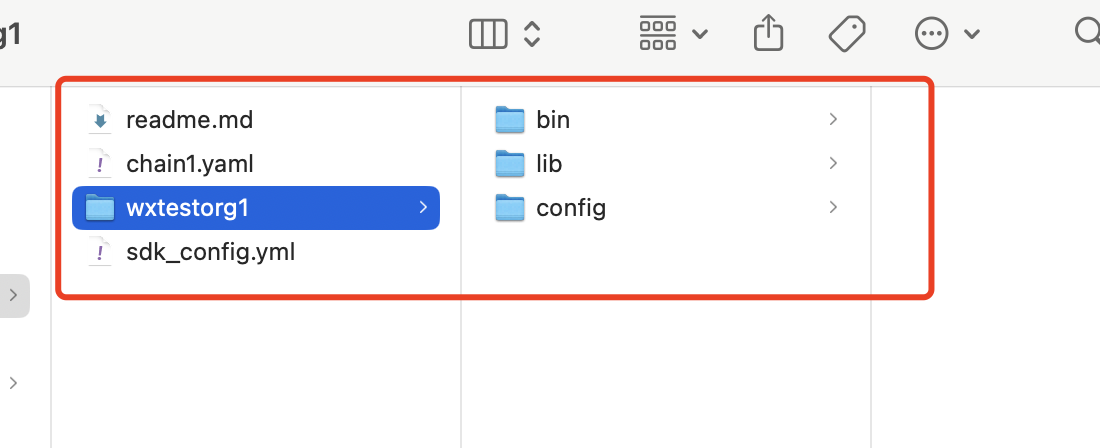Click the Share icon in toolbar
The height and width of the screenshot is (448, 1100).
tap(768, 33)
